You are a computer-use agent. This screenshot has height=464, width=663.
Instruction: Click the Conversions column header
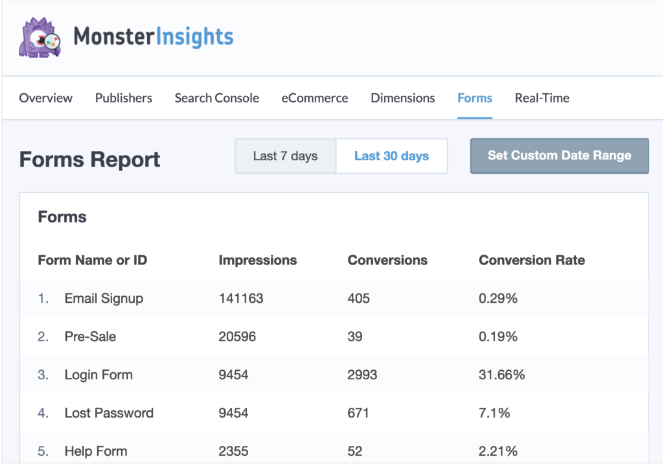coord(388,260)
